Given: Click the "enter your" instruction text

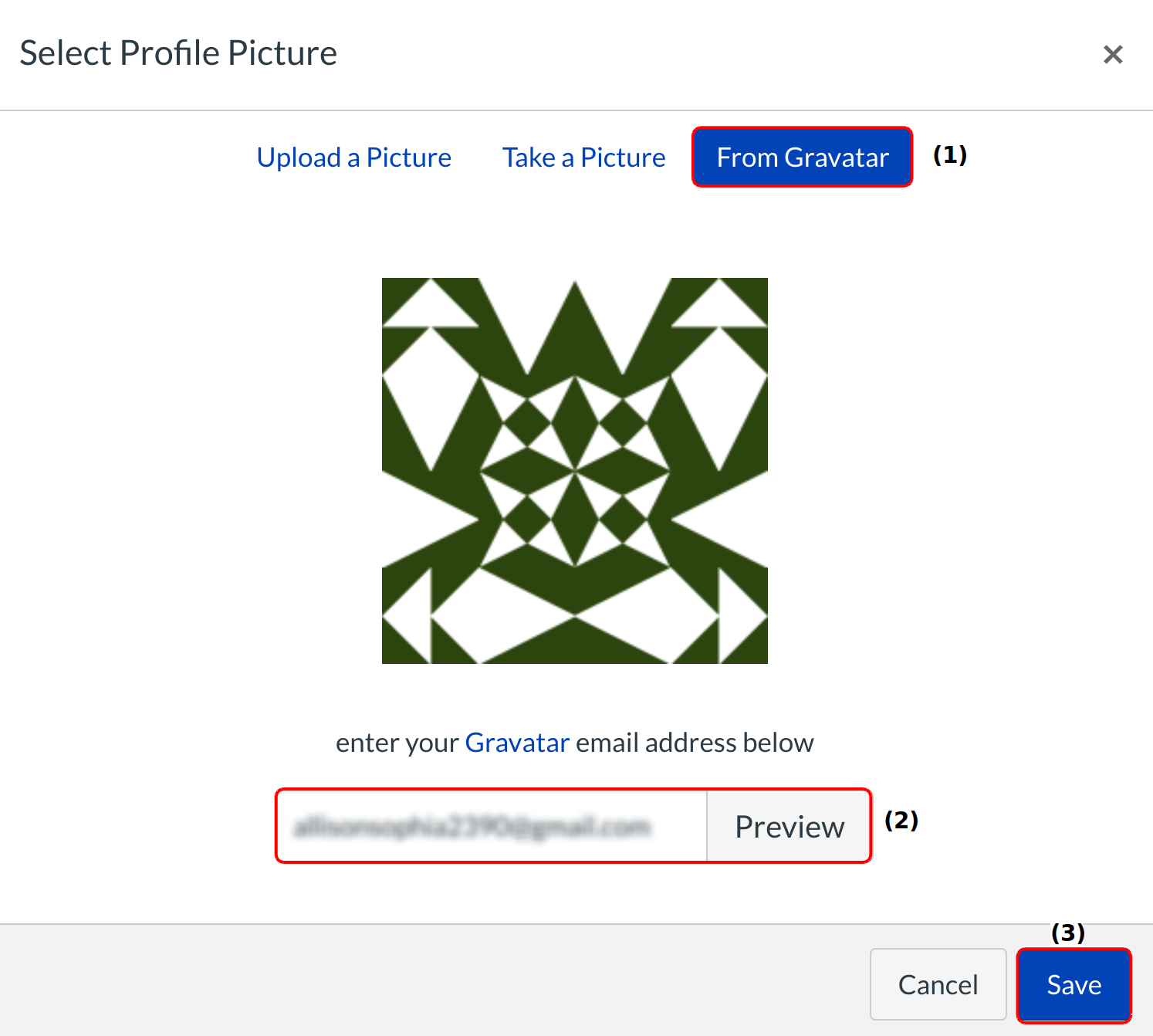Looking at the screenshot, I should tap(397, 743).
